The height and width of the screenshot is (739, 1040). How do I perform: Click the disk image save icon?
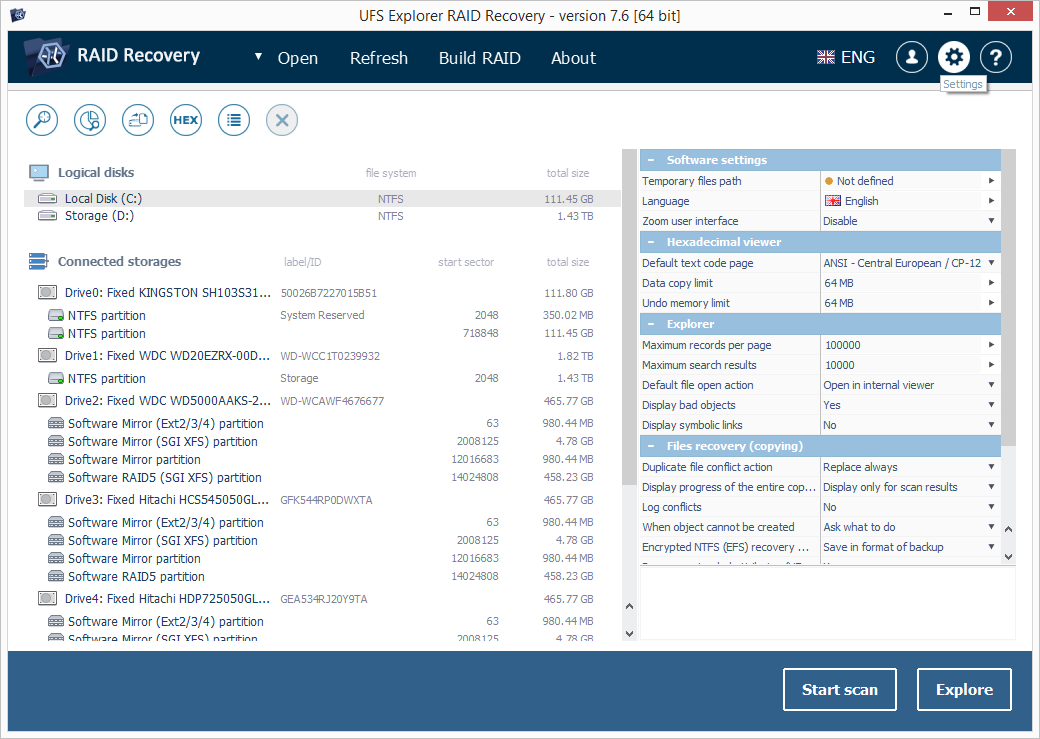click(138, 120)
